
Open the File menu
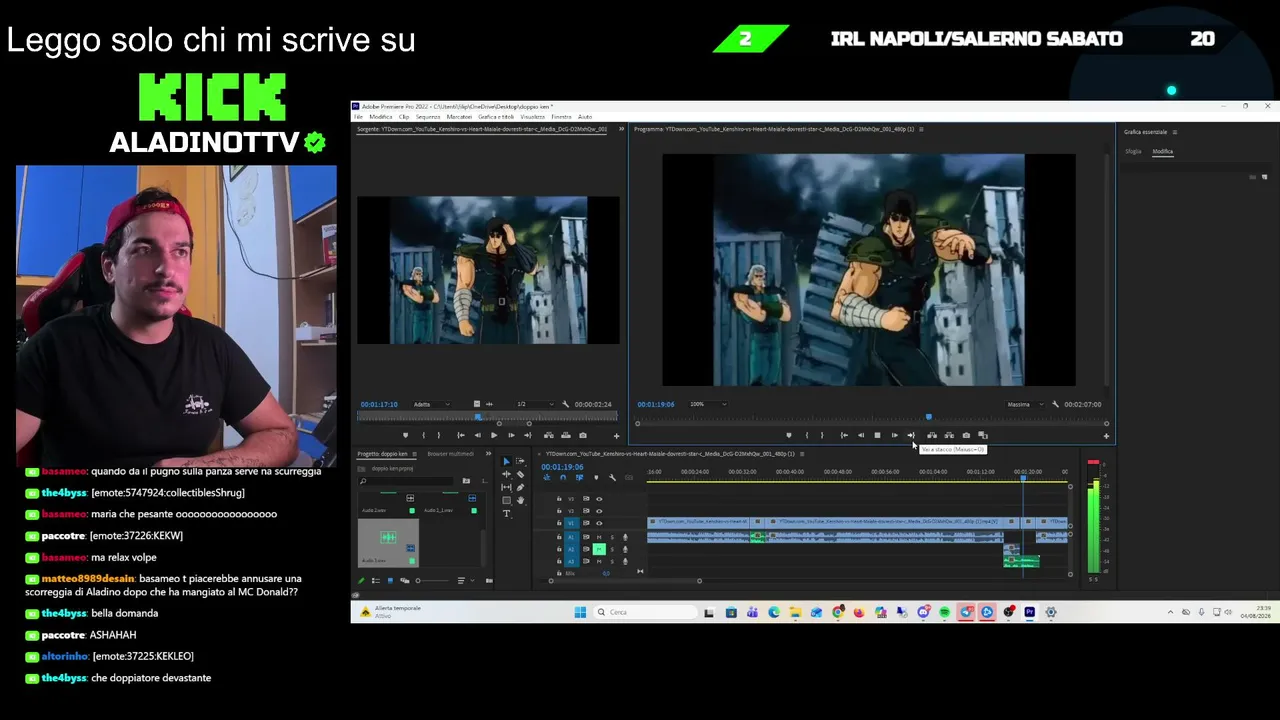358,117
